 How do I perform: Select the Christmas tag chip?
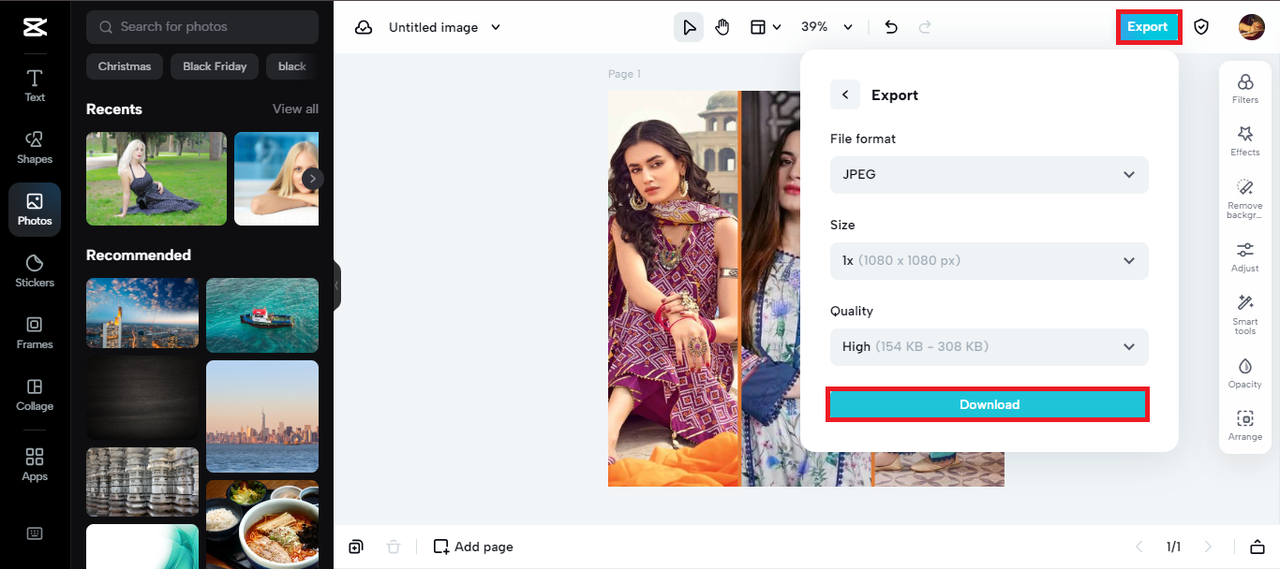pyautogui.click(x=125, y=66)
